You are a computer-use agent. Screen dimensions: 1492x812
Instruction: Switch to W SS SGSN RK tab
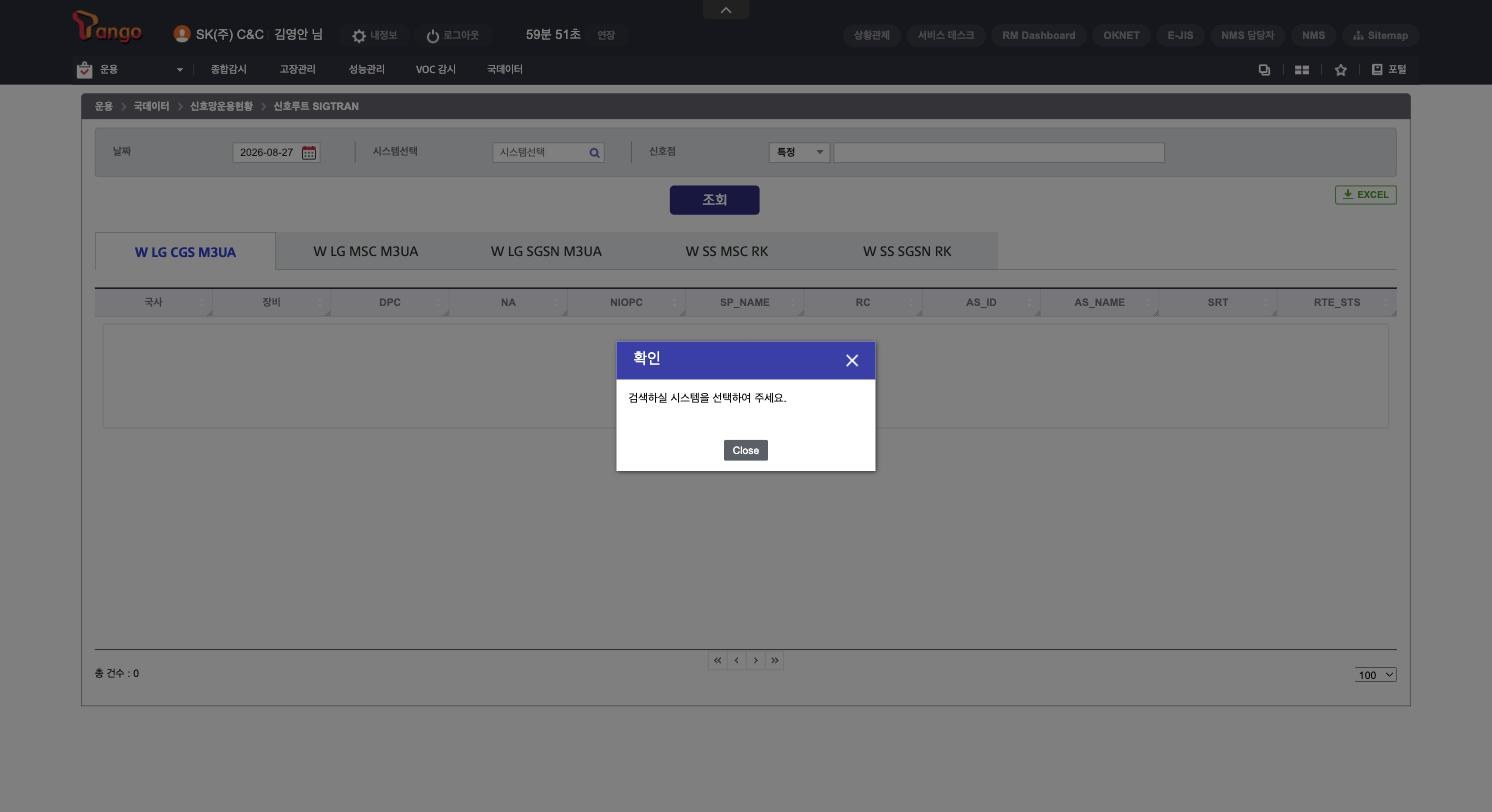coord(907,251)
